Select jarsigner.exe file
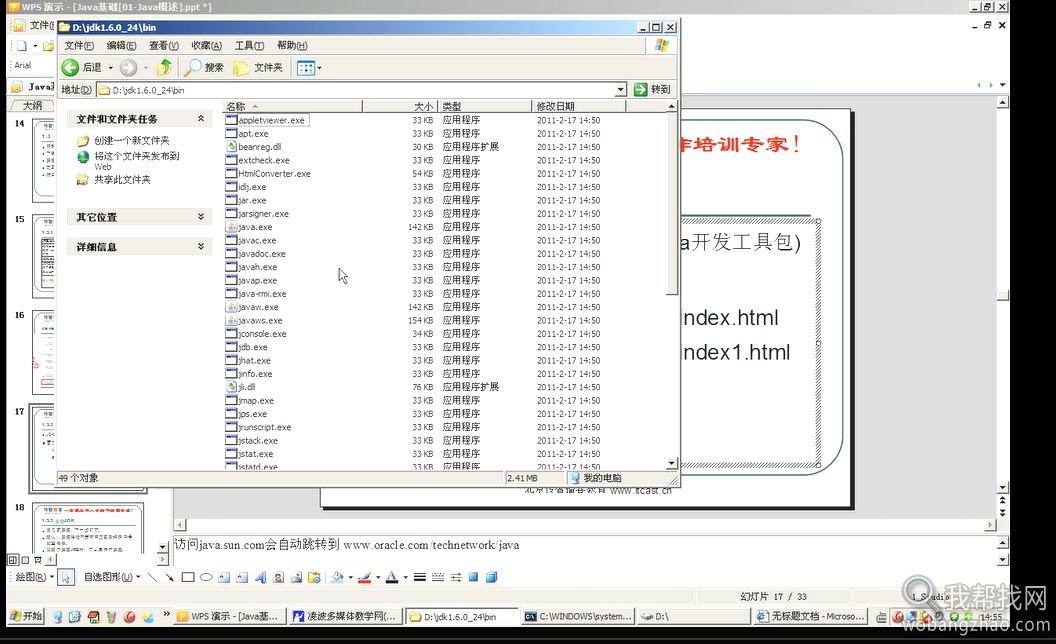1056x644 pixels. tap(263, 214)
